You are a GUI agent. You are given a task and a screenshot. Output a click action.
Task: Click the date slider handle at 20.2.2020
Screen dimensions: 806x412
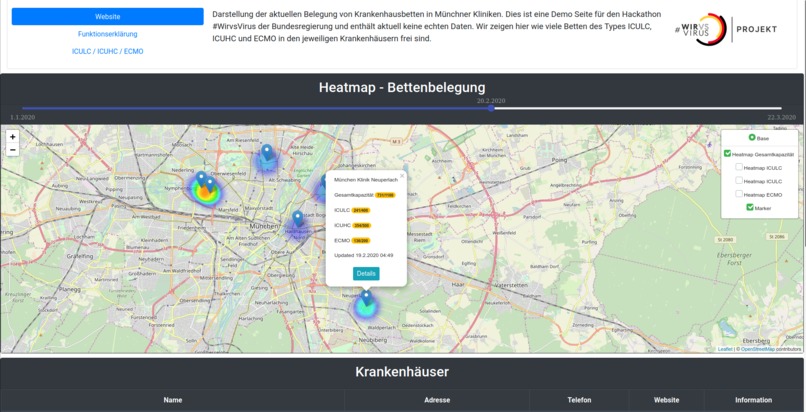(x=491, y=108)
